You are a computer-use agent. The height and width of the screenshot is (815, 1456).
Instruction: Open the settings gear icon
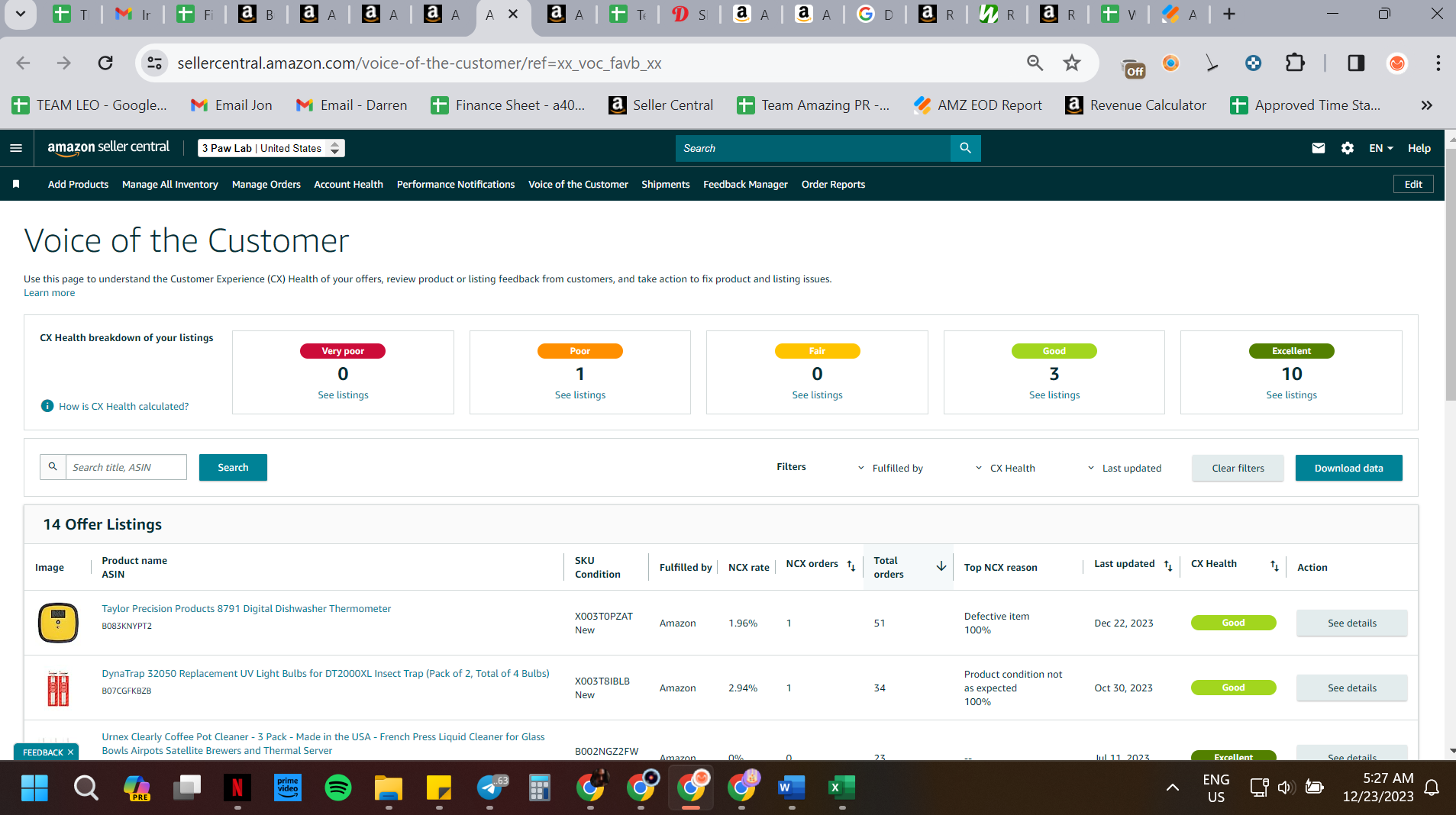pyautogui.click(x=1348, y=148)
